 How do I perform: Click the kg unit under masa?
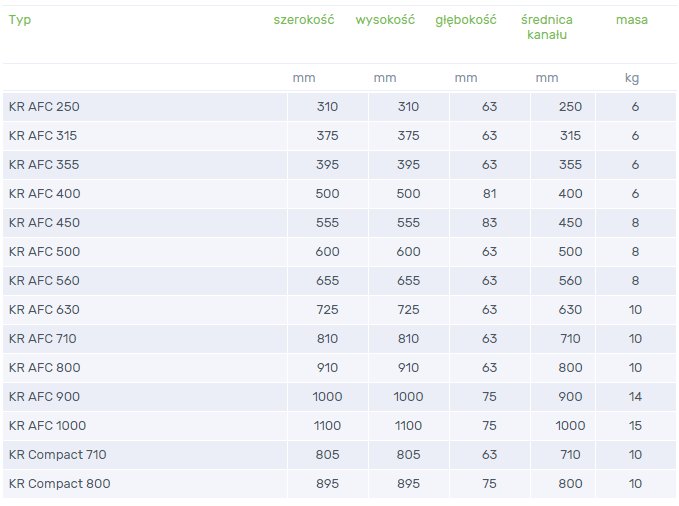pyautogui.click(x=632, y=78)
